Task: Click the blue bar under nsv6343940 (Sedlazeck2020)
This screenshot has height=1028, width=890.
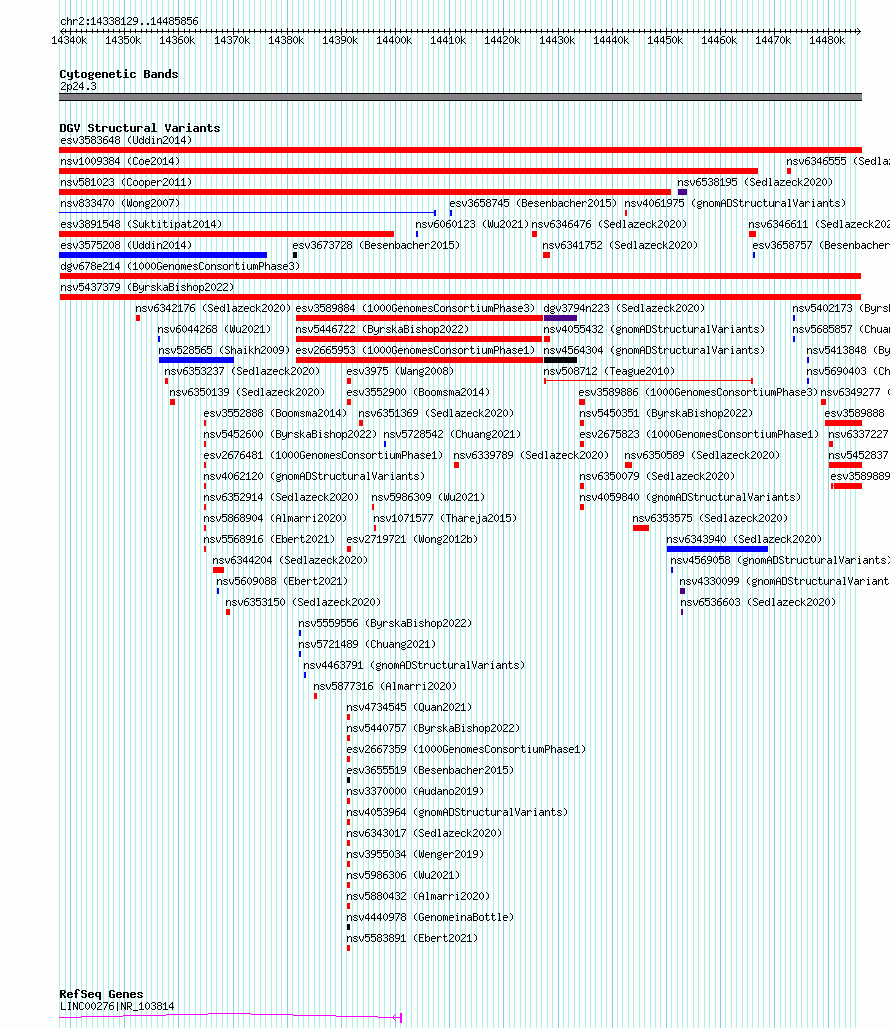Action: (717, 549)
